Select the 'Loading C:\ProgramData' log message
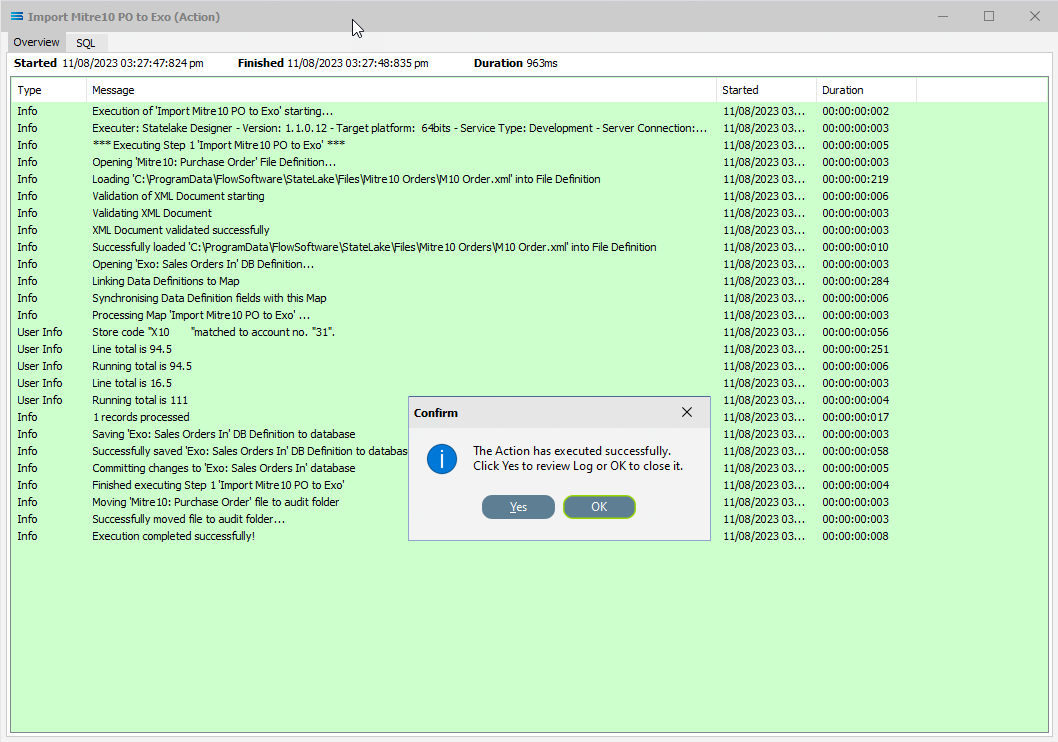1058x742 pixels. click(529, 179)
